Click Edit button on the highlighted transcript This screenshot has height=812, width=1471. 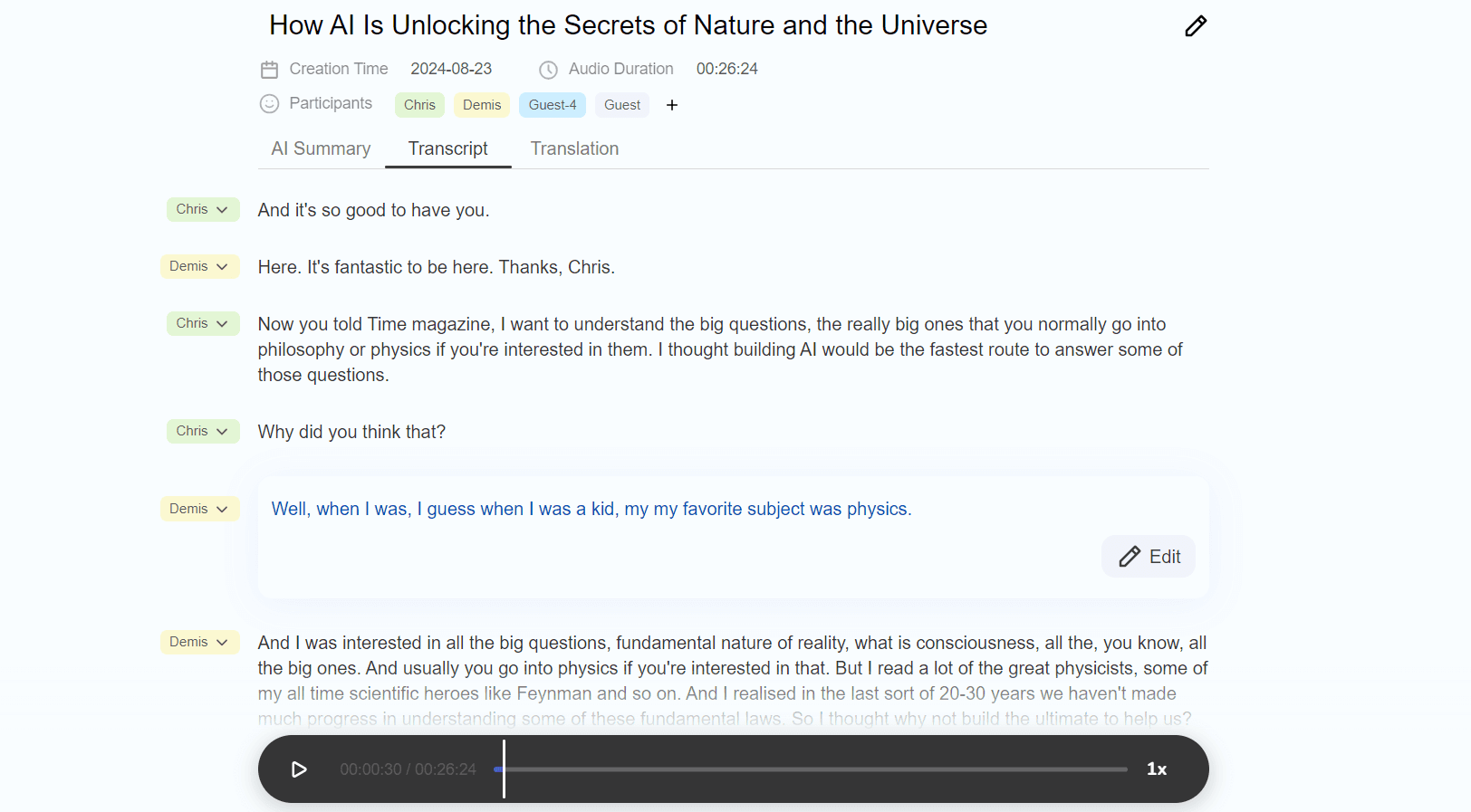[1149, 557]
